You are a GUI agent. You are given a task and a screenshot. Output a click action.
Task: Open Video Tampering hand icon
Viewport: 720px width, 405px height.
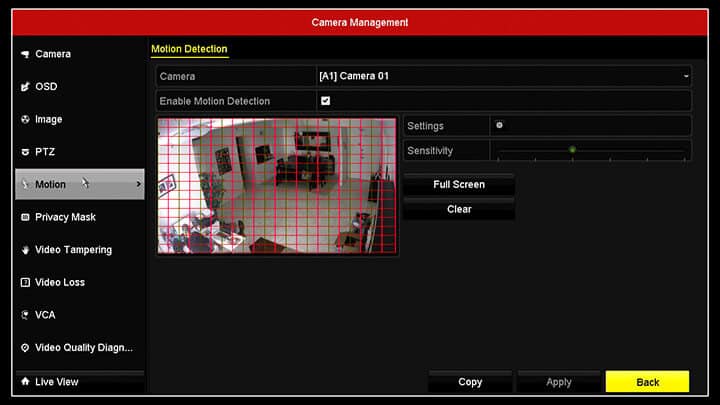25,250
